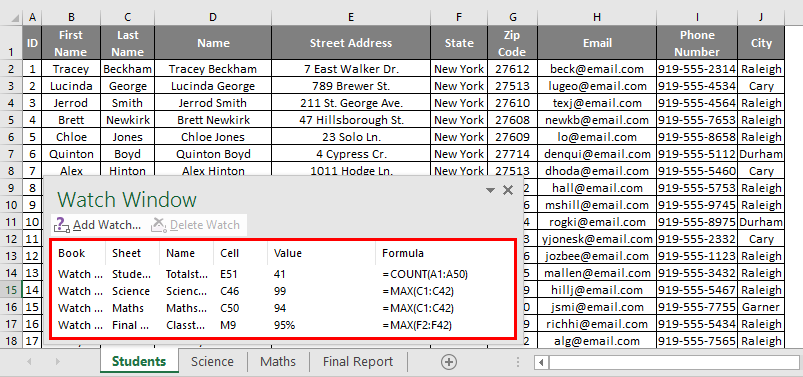Select the Science watch row for cell C46

[283, 291]
